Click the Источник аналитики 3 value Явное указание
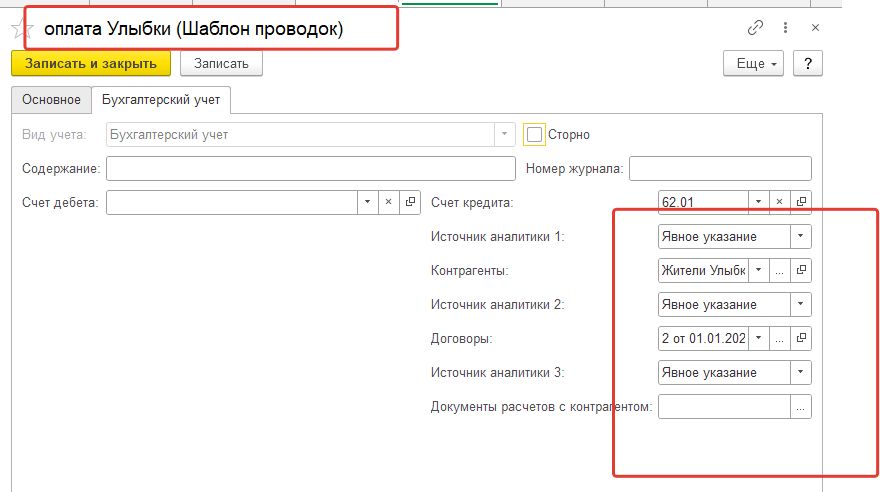The width and height of the screenshot is (880, 492). (724, 373)
